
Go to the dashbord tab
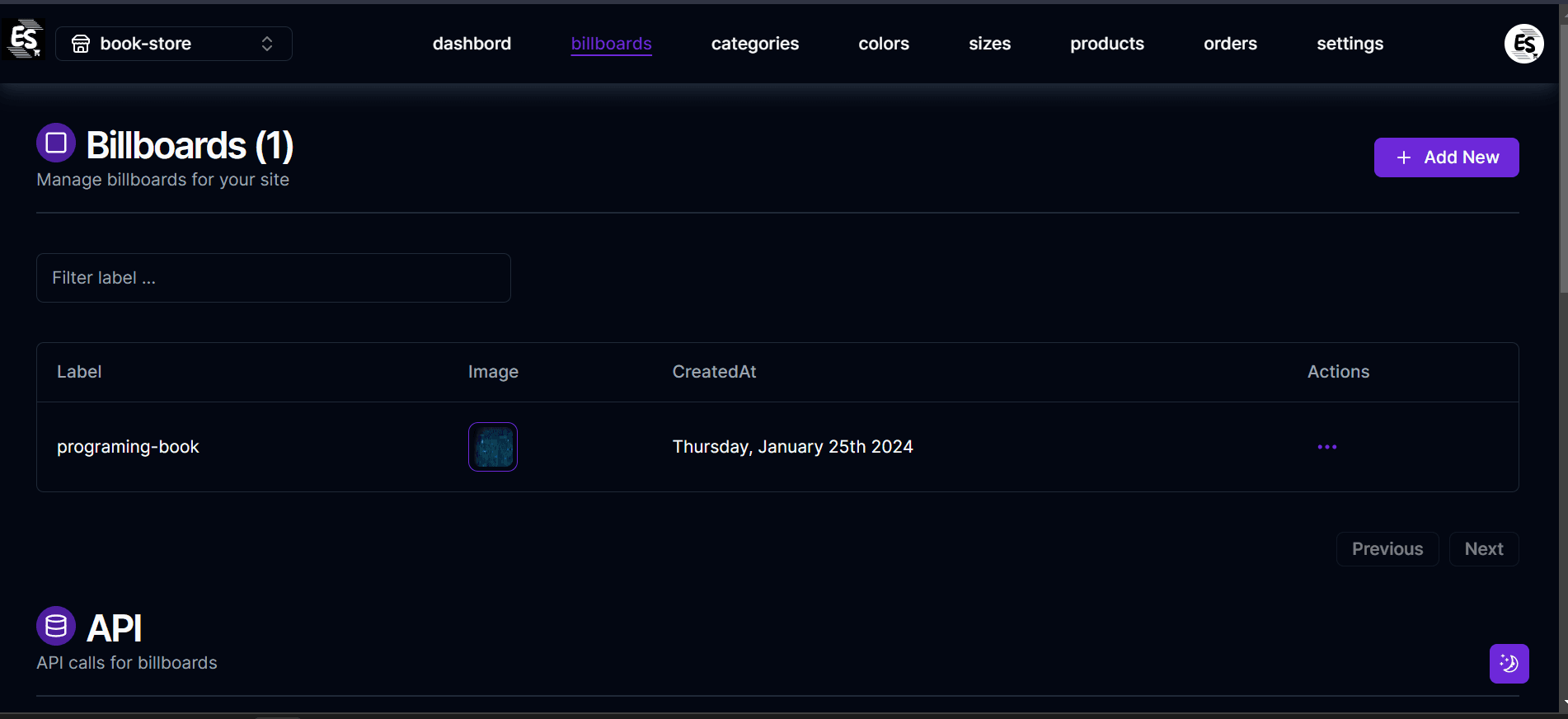[472, 44]
